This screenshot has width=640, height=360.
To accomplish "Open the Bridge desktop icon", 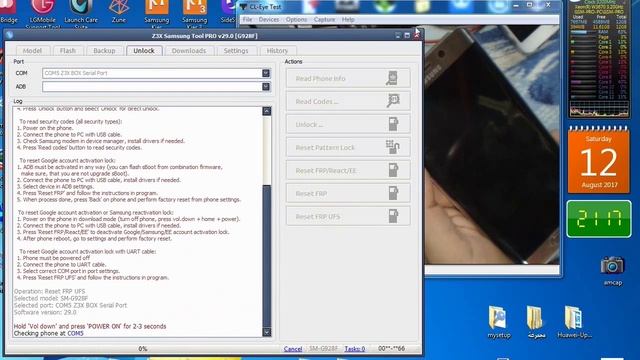I will coord(9,12).
